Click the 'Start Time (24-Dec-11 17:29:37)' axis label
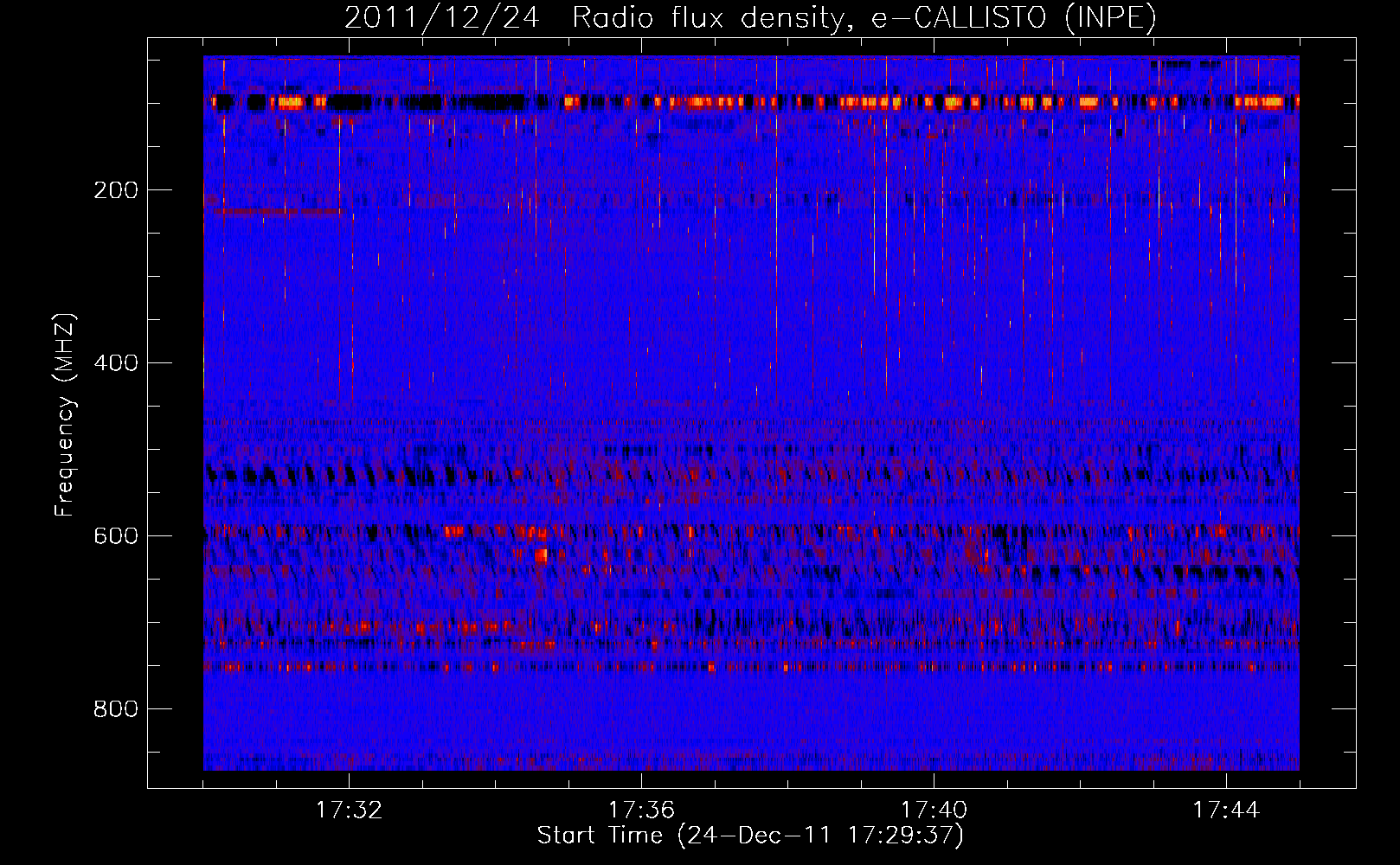 (x=750, y=836)
